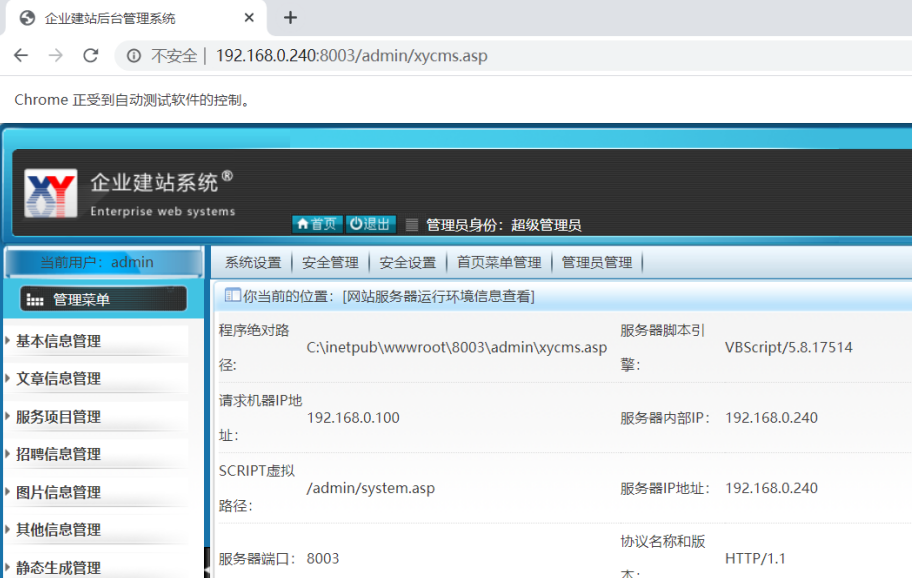Click the XY logo image

pyautogui.click(x=51, y=193)
